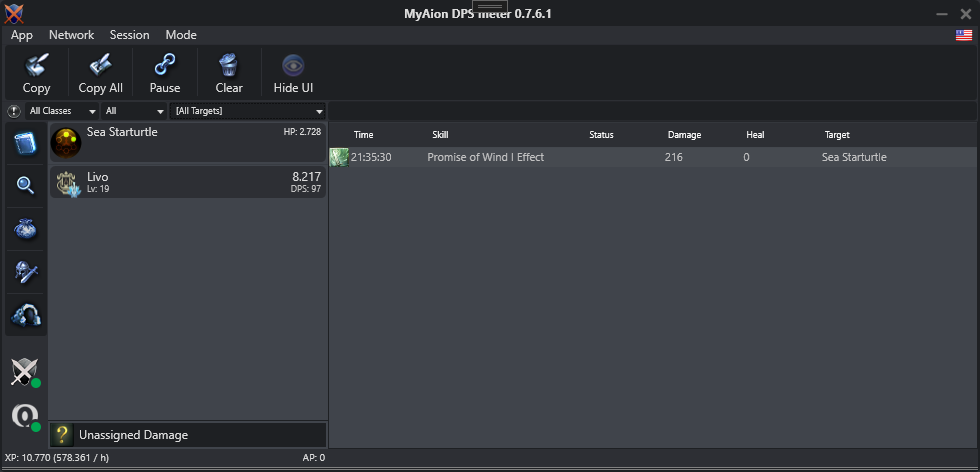Screen dimensions: 980x472
Task: Click the AP: 0 status text
Action: click(x=314, y=458)
